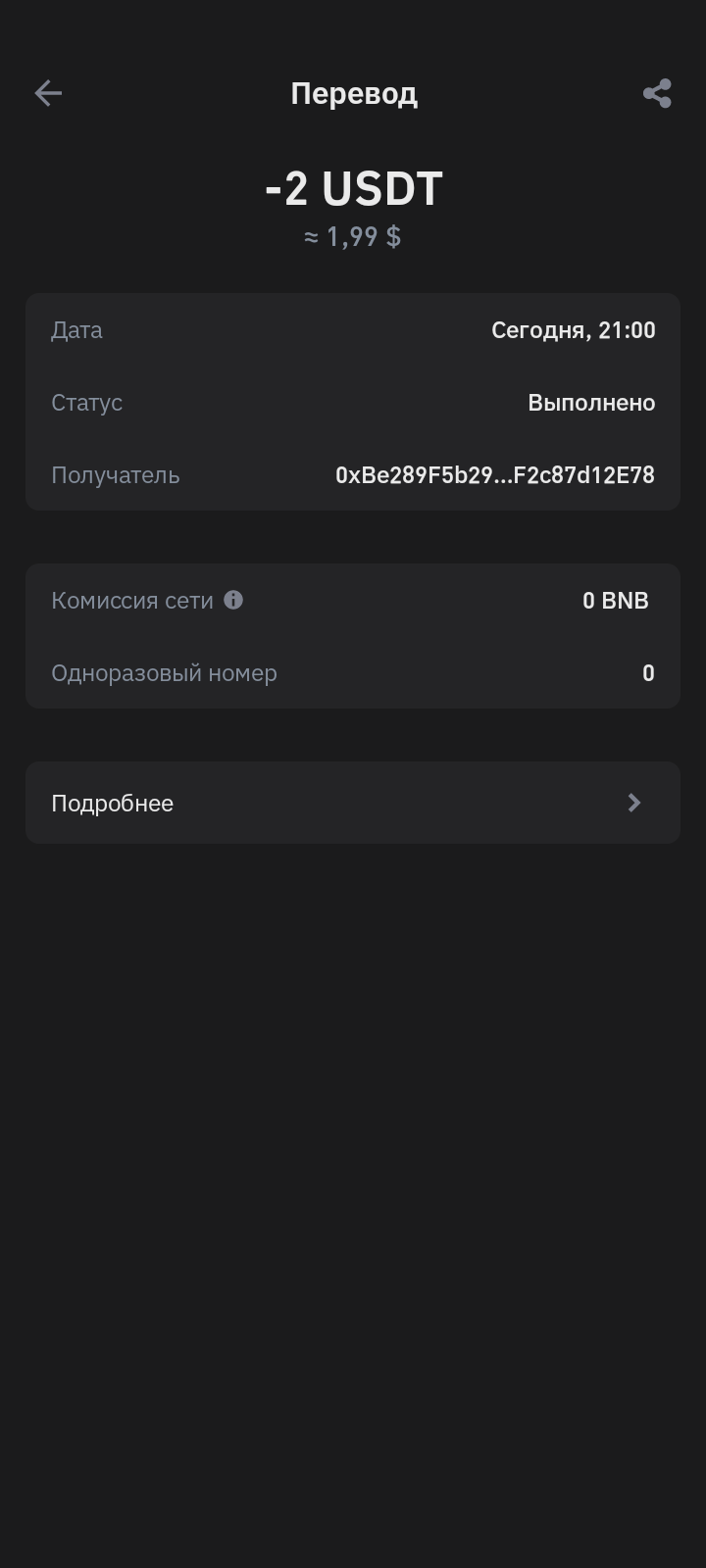Tap the Статус label
This screenshot has height=1568, width=706.
pos(86,403)
